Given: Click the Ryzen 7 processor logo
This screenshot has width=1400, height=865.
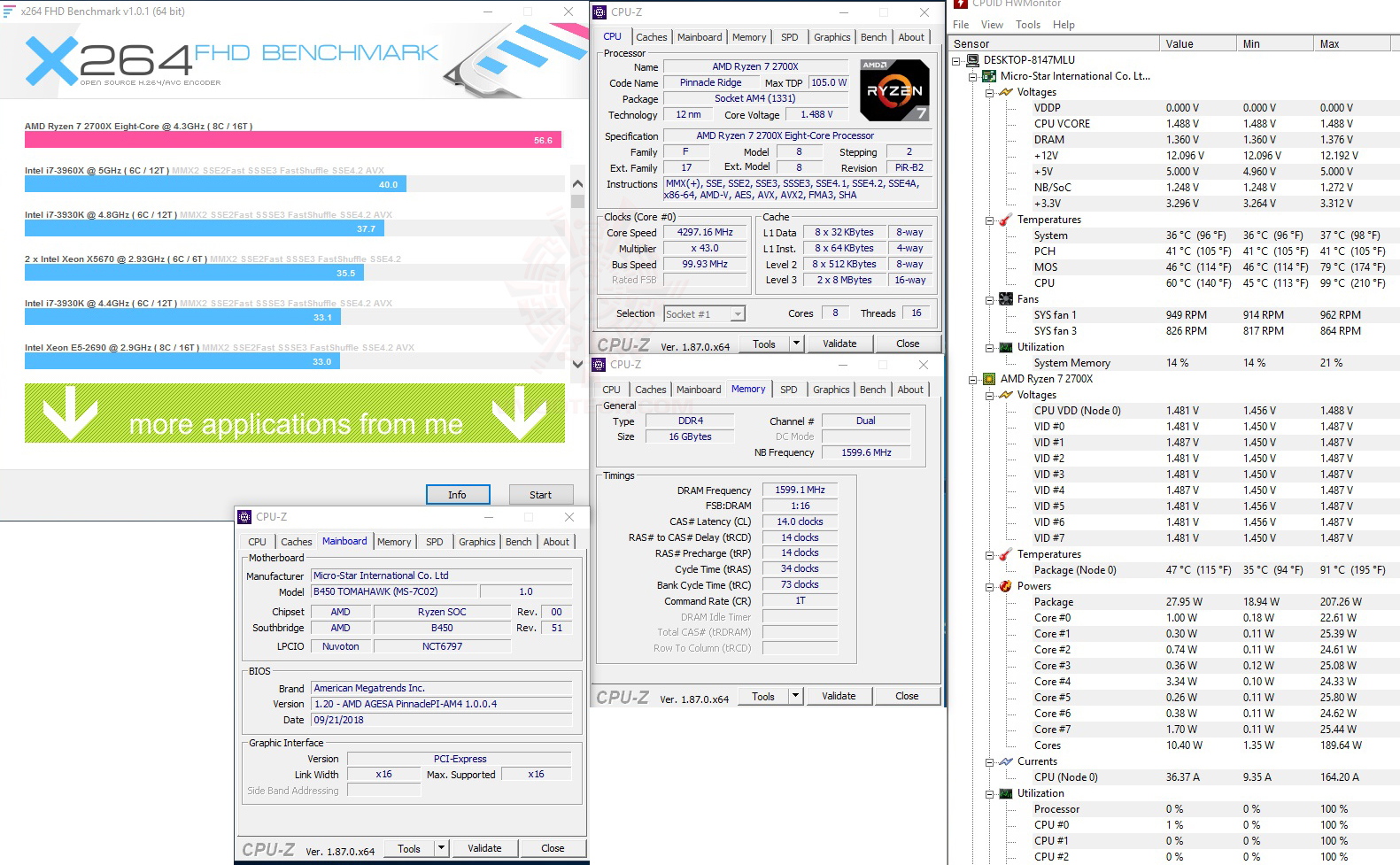Looking at the screenshot, I should (x=894, y=89).
